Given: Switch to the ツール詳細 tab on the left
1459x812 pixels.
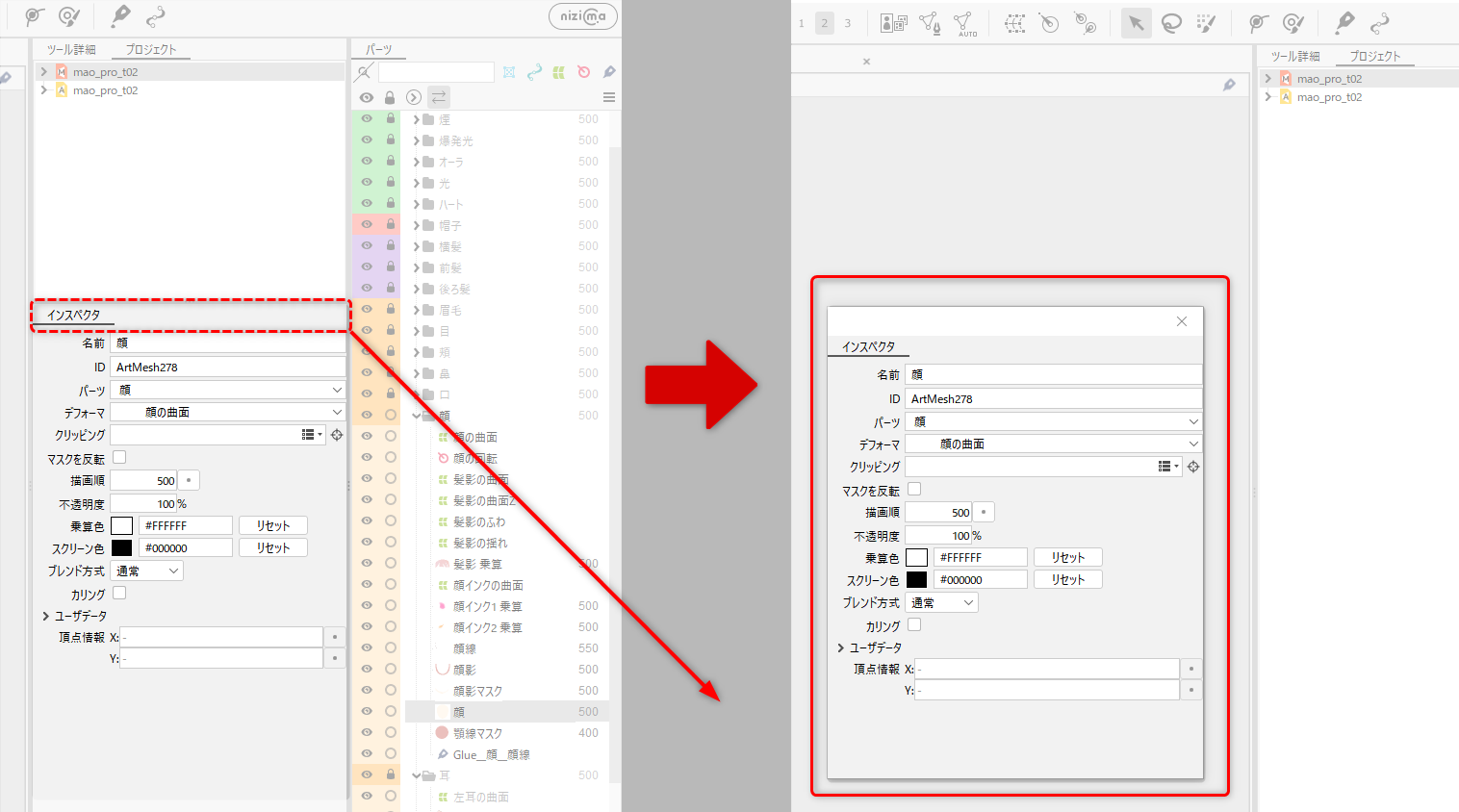Looking at the screenshot, I should [71, 49].
